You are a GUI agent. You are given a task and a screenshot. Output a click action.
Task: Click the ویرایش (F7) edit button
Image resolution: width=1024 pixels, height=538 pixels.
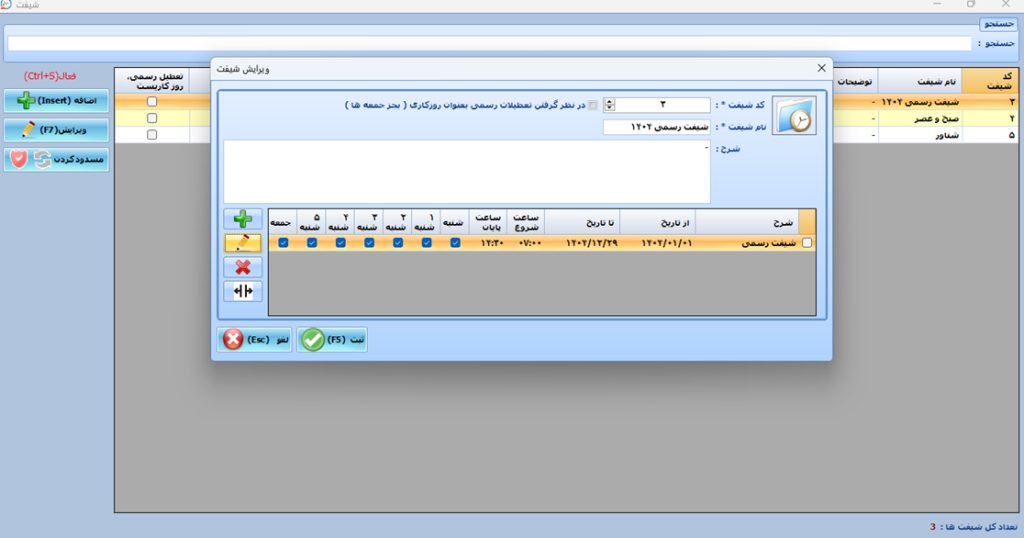(x=56, y=130)
